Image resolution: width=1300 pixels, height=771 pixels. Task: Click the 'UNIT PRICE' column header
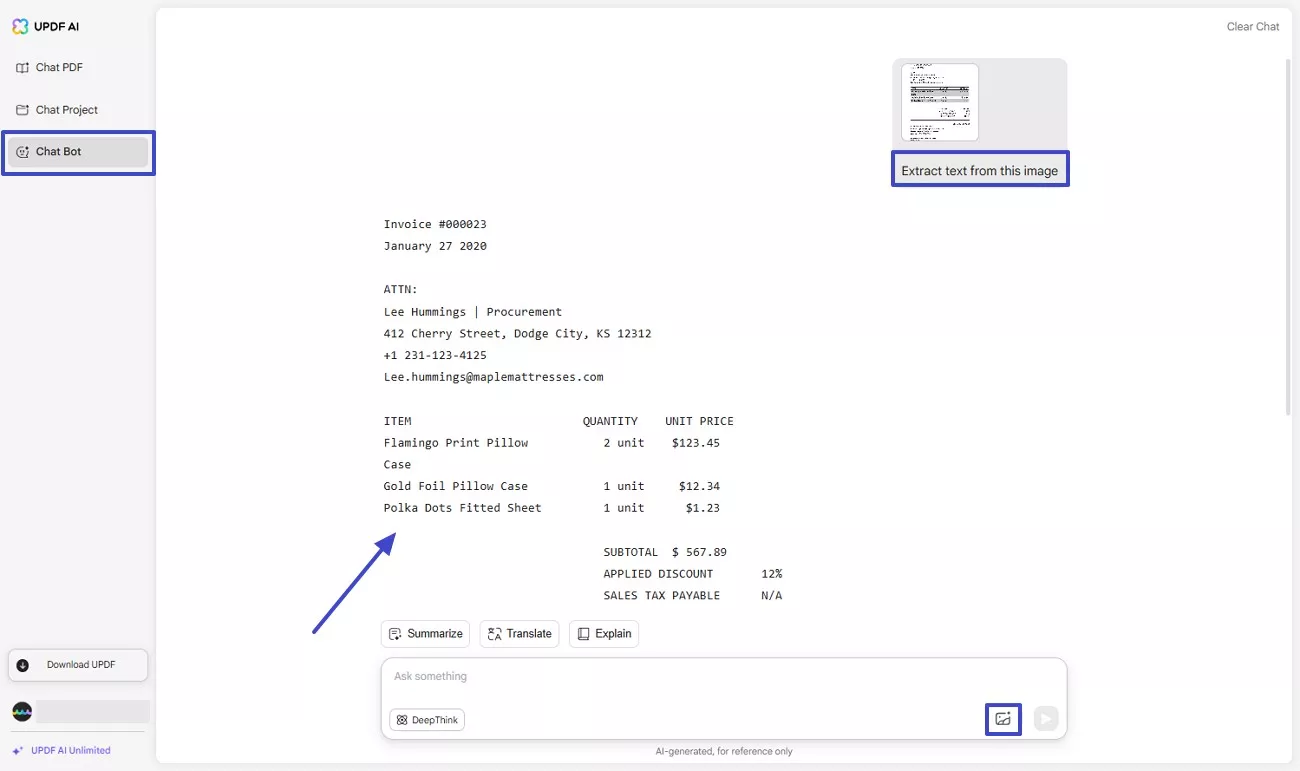[x=699, y=421]
